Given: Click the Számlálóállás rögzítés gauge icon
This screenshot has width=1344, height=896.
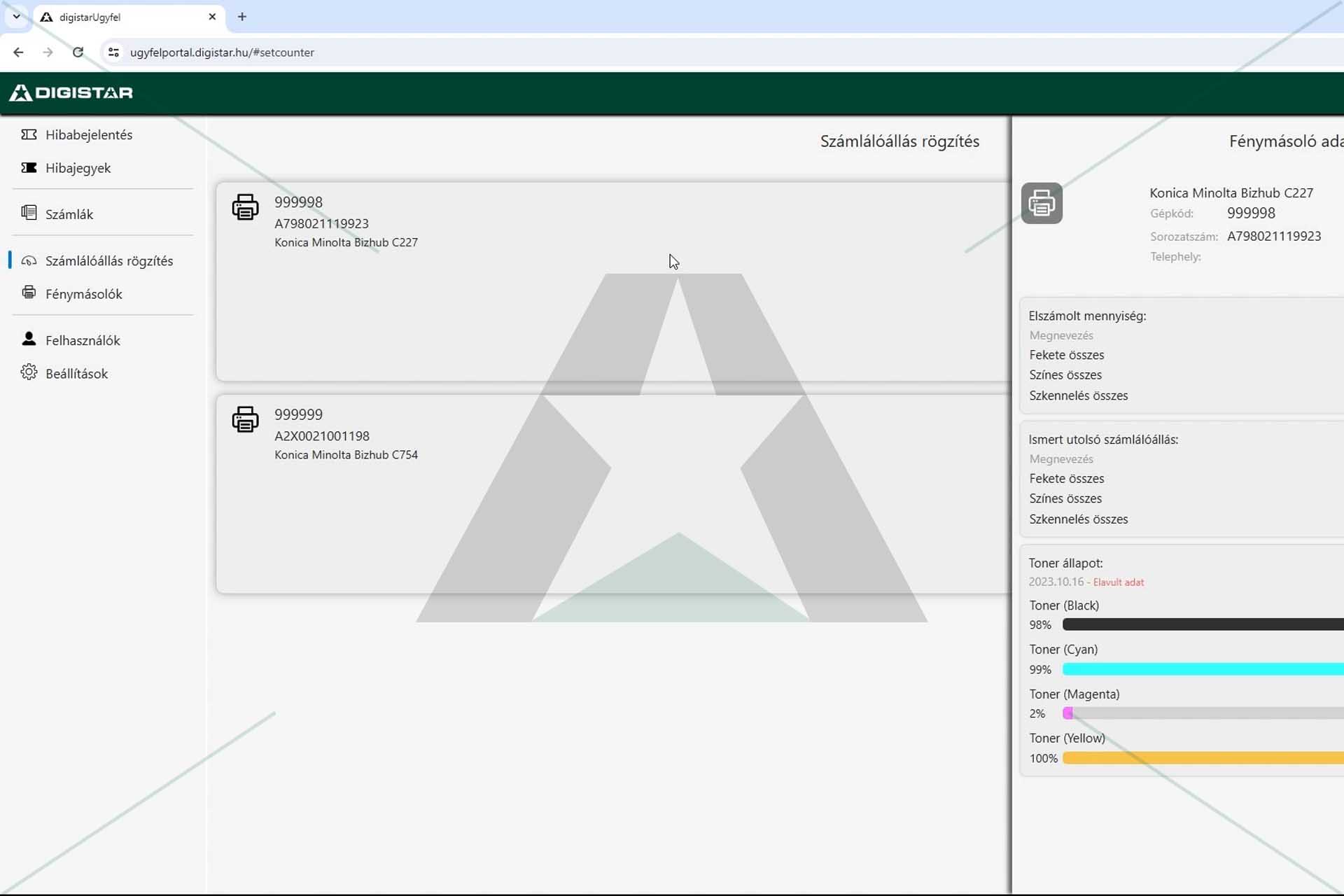Looking at the screenshot, I should [x=29, y=260].
